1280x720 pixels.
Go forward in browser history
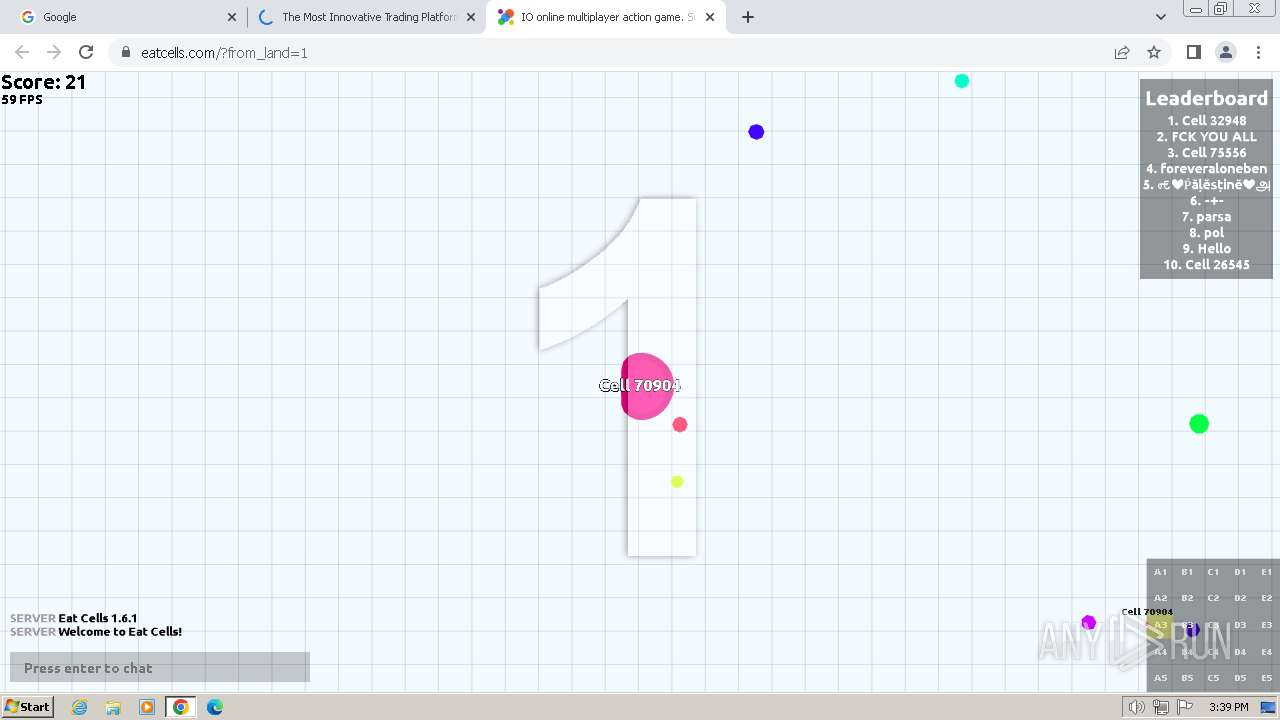tap(54, 52)
